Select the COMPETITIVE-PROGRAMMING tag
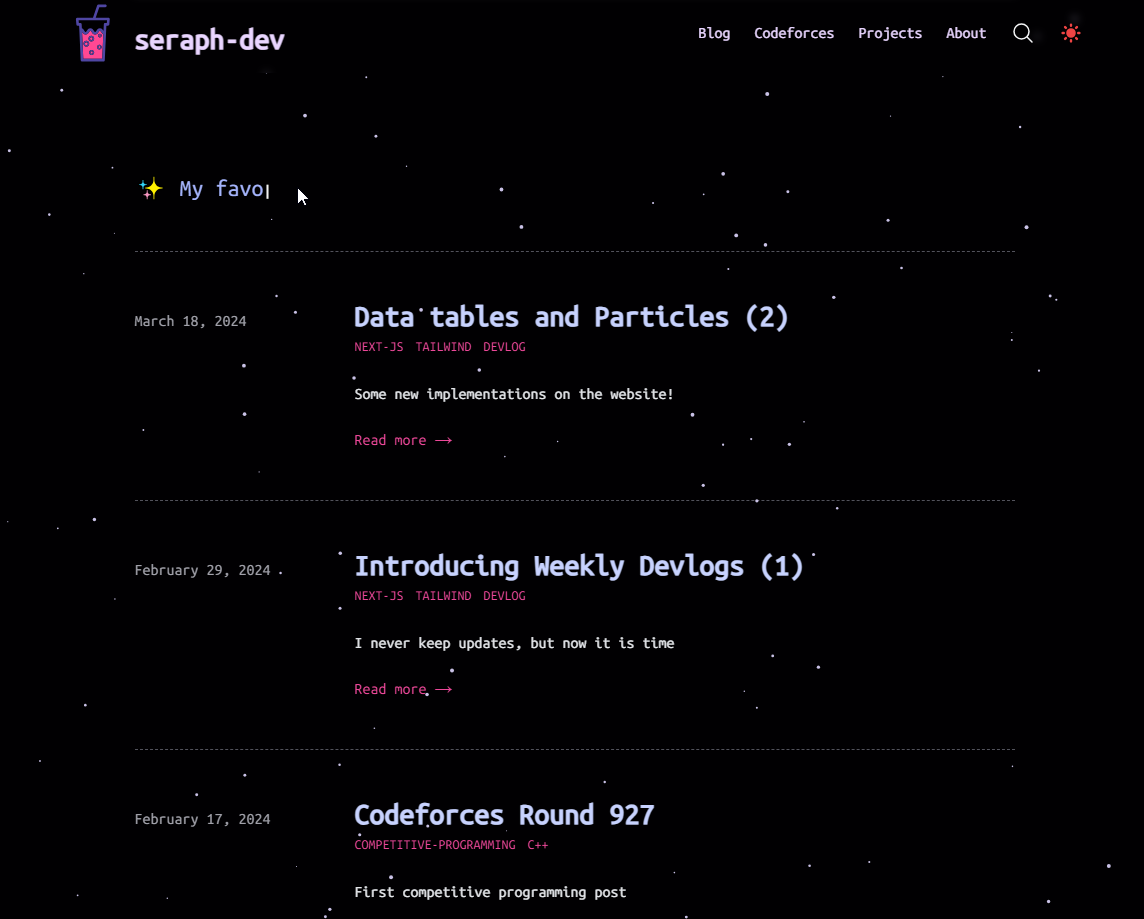Screen dimensions: 1144x919 tap(435, 845)
